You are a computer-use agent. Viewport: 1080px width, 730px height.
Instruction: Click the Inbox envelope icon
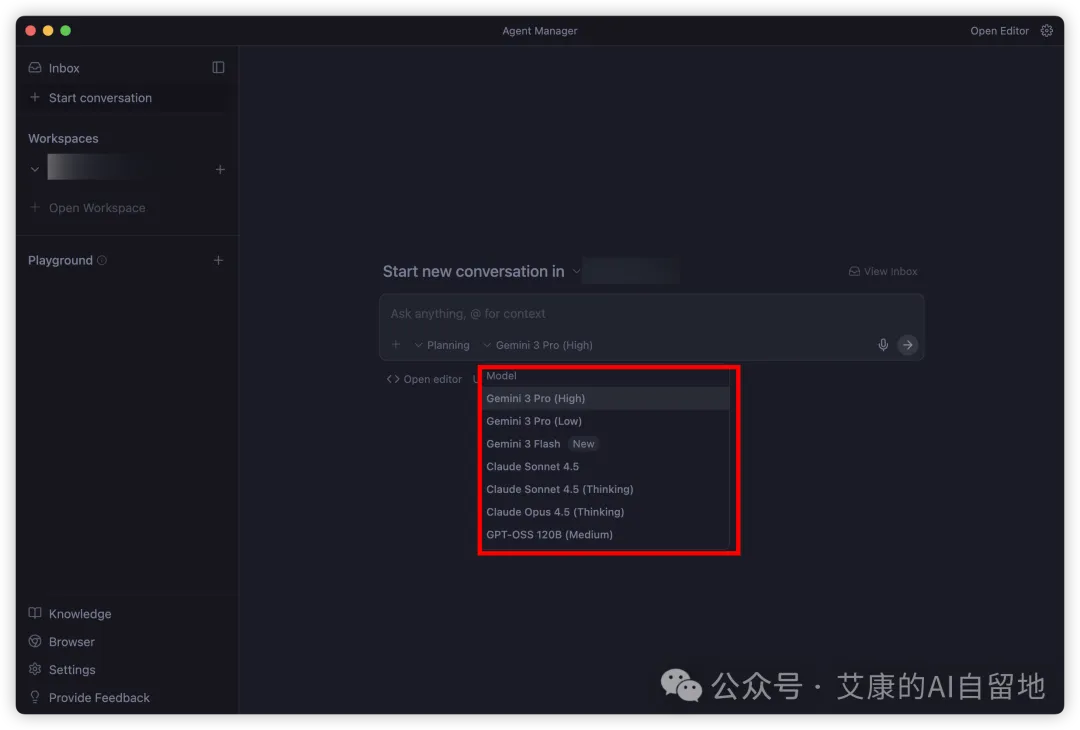pos(34,67)
